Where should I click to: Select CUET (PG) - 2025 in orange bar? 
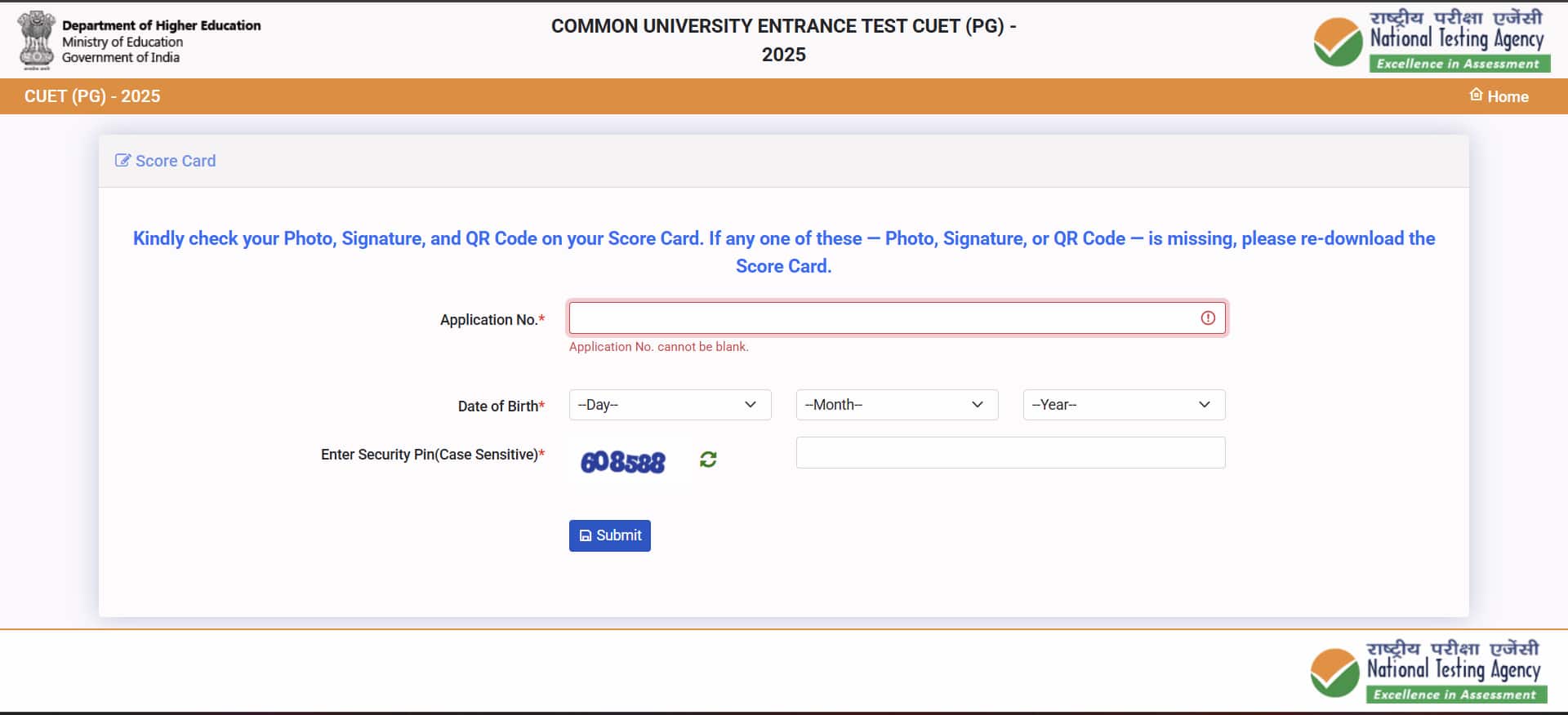point(92,96)
